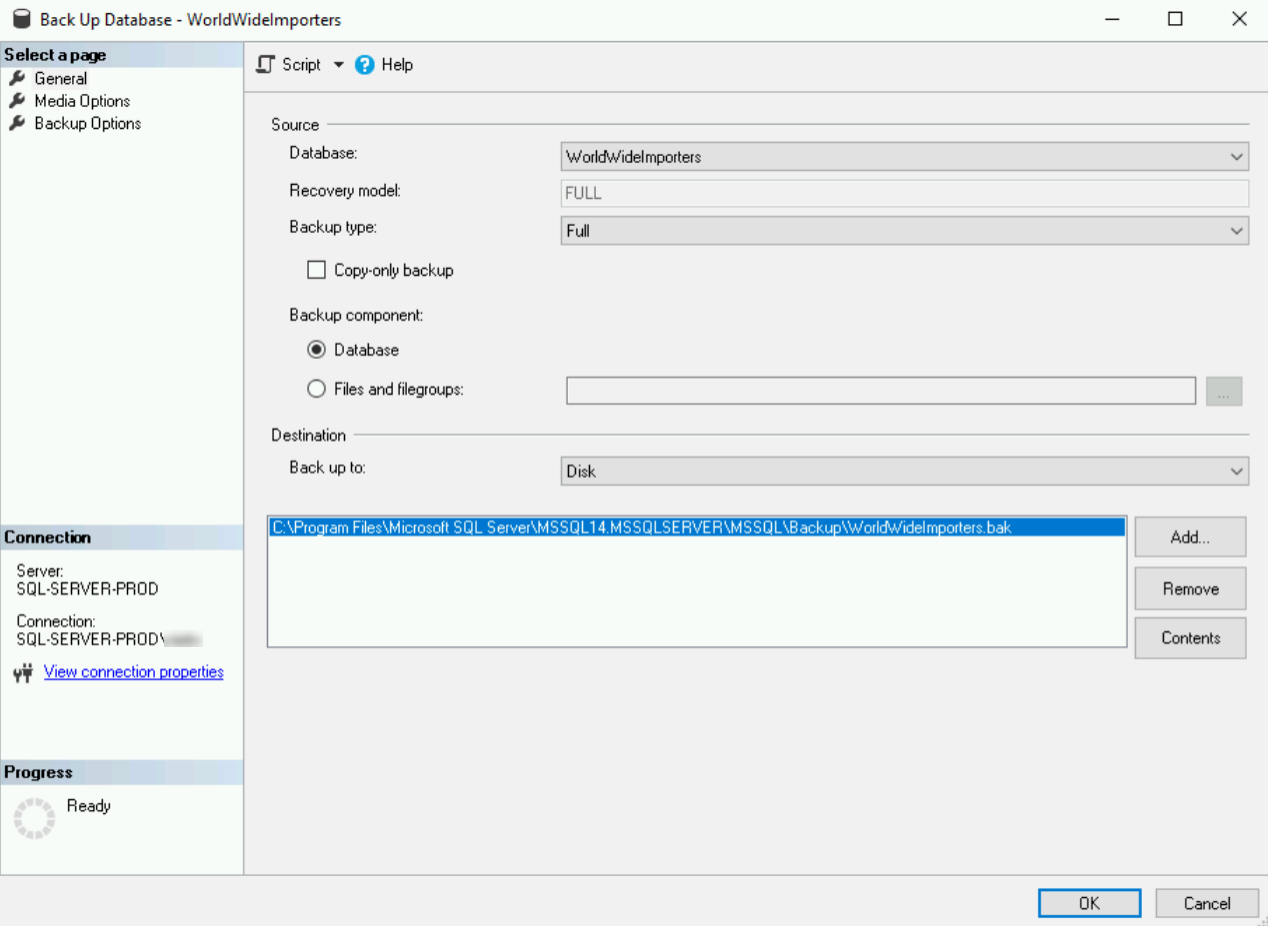Image resolution: width=1268 pixels, height=926 pixels.
Task: Switch to the Media Options page
Action: pyautogui.click(x=82, y=100)
